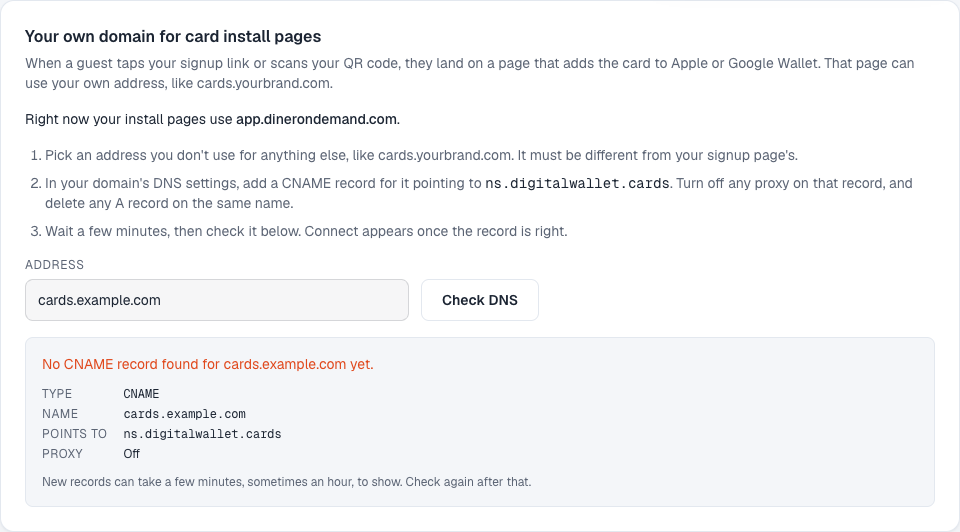Screen dimensions: 960x532
Task: Select the "CNAME" type value
Action: pyautogui.click(x=141, y=394)
